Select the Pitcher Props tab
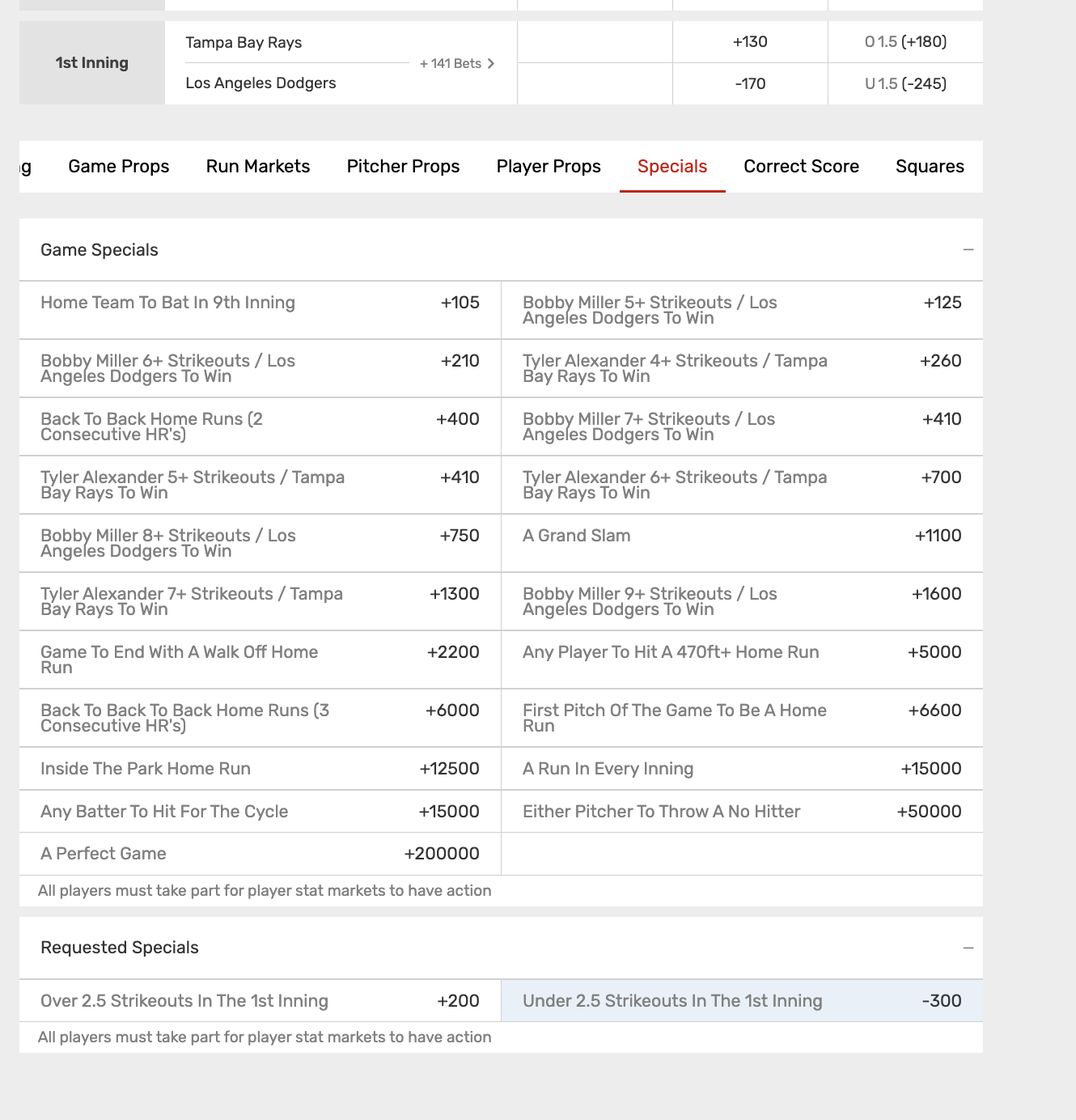 [403, 167]
